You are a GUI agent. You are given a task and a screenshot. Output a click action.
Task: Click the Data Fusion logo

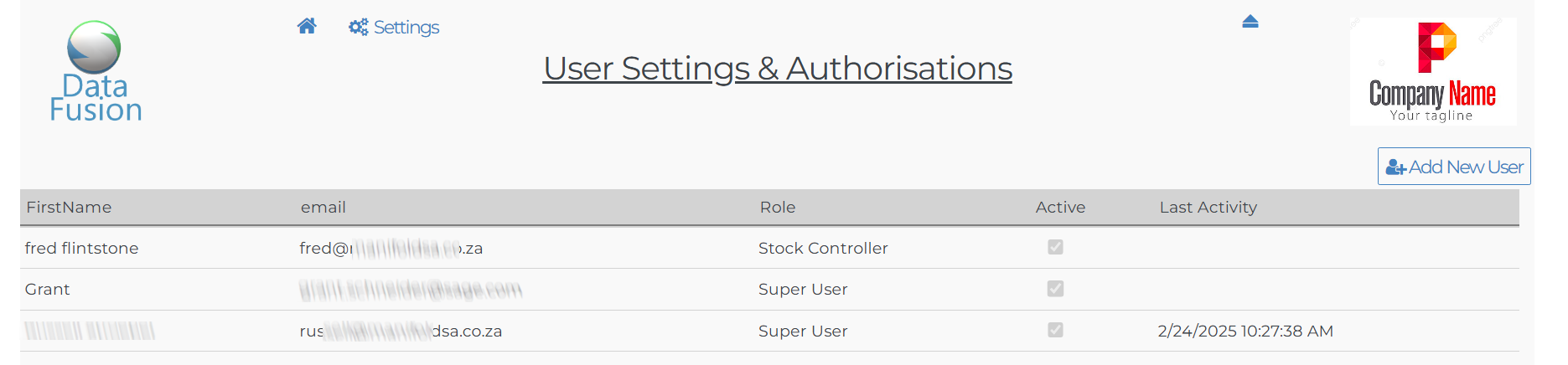coord(95,73)
